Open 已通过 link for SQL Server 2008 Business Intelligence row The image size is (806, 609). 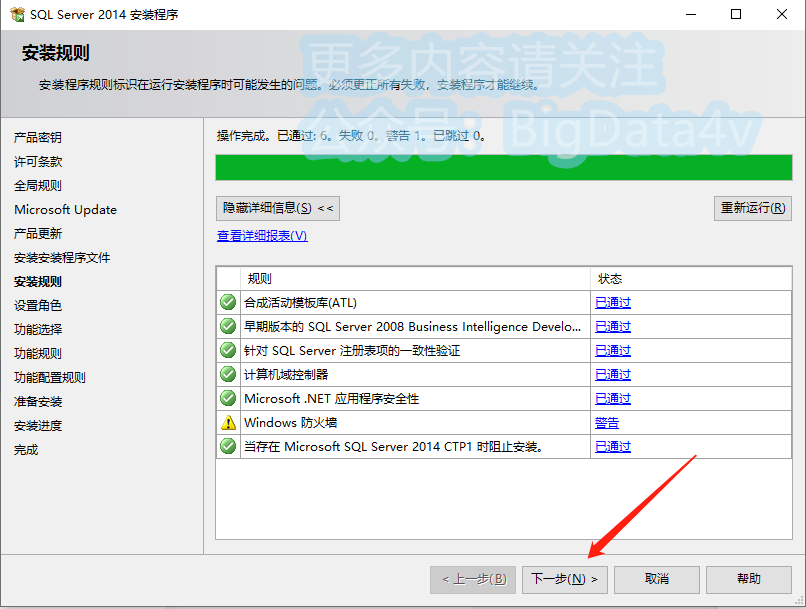[x=613, y=326]
